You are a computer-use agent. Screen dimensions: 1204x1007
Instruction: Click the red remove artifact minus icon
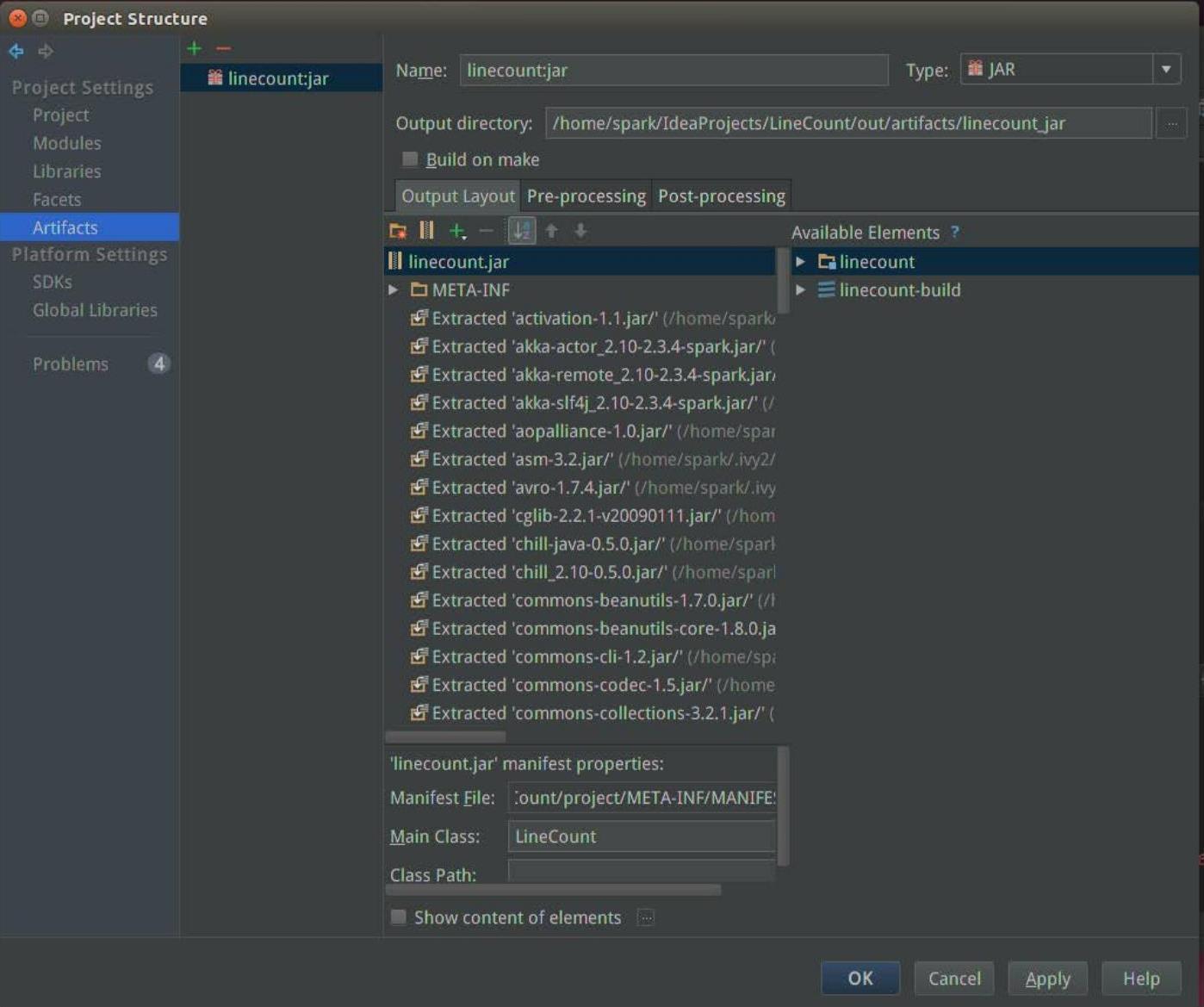(223, 49)
